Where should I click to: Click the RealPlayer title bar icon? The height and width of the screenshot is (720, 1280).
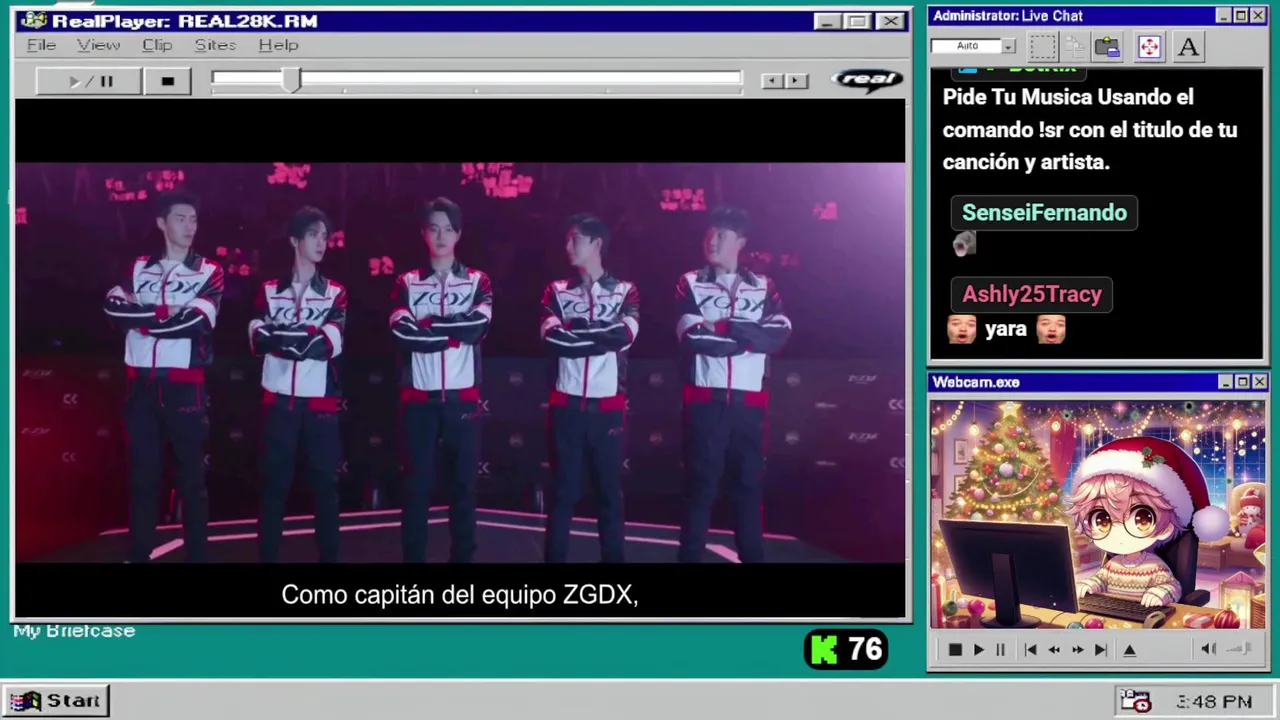(x=33, y=21)
